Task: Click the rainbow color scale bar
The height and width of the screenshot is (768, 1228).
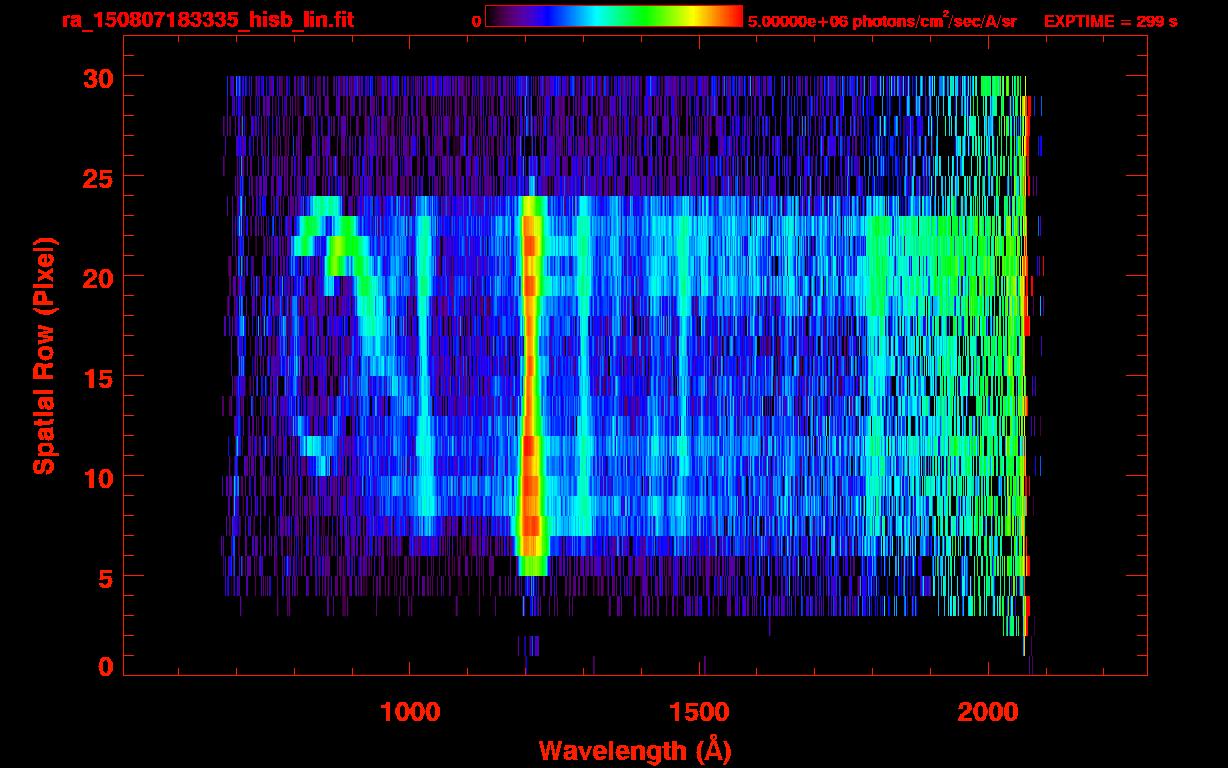Action: 613,16
